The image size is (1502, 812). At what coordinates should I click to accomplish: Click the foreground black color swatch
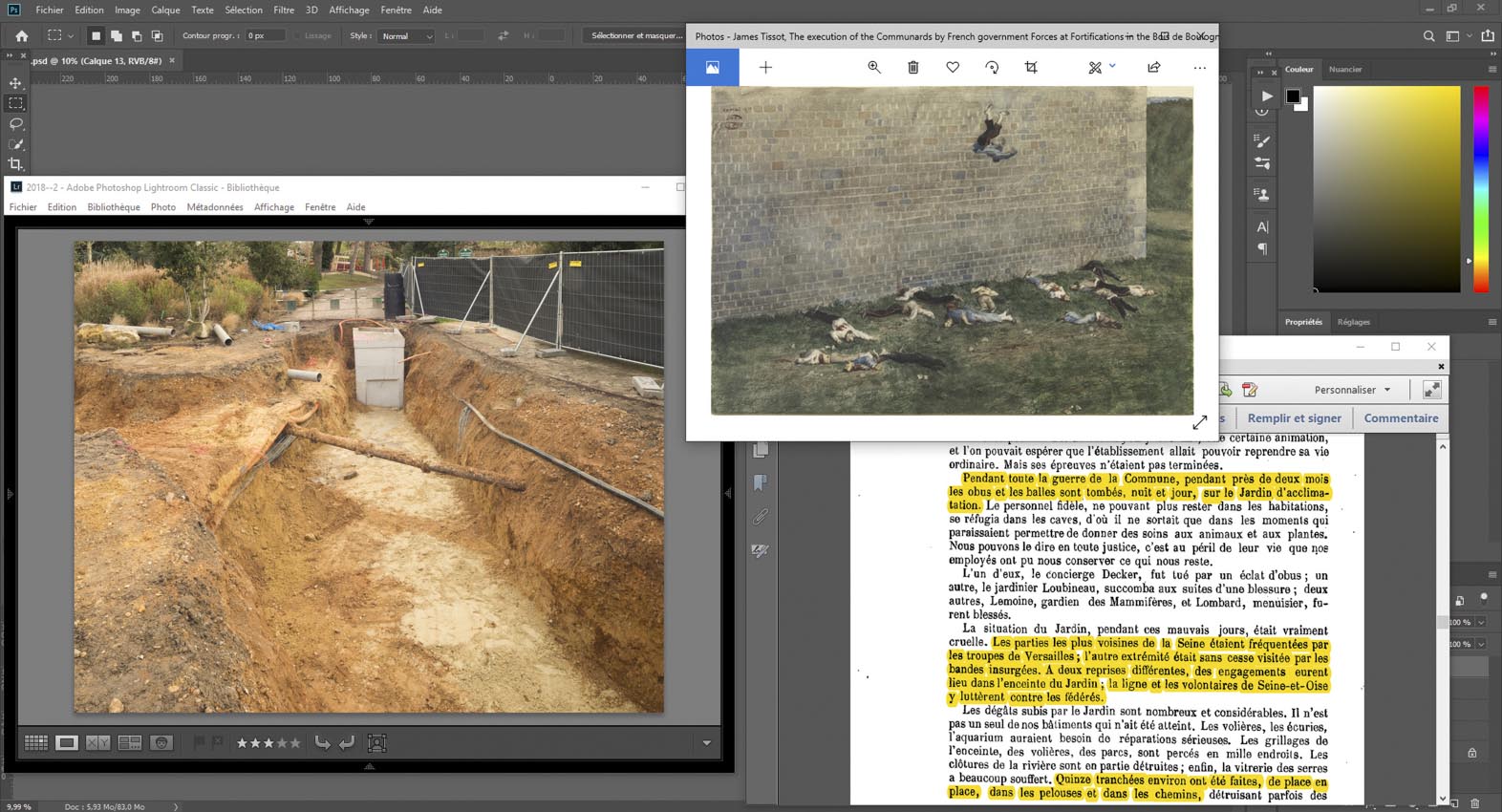tap(1293, 96)
